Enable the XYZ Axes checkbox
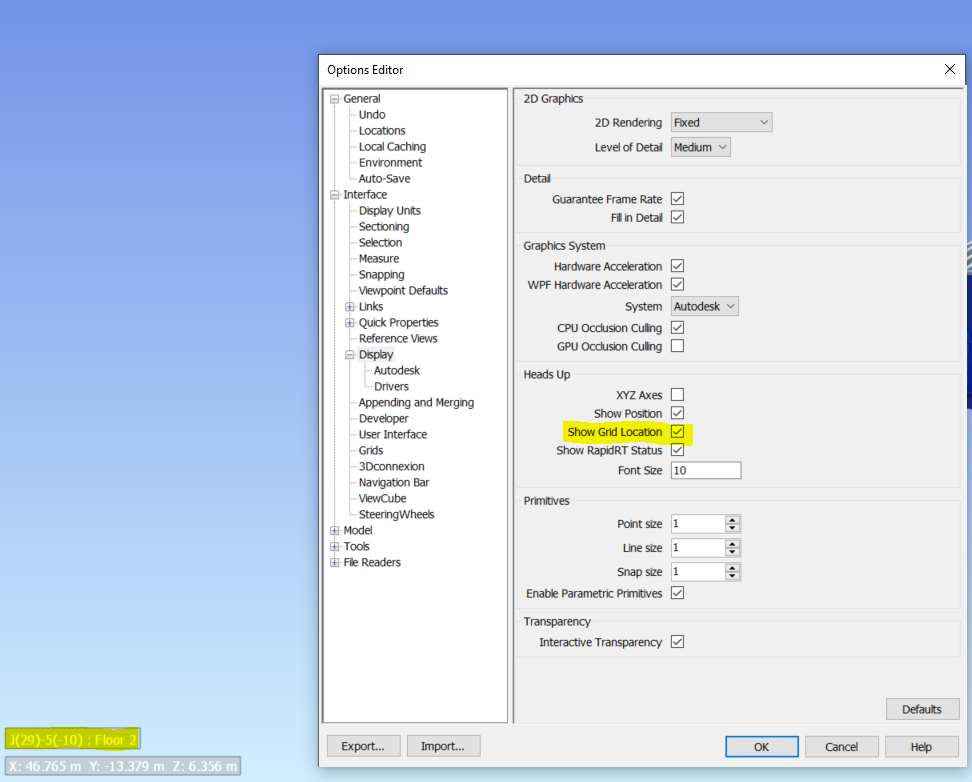This screenshot has height=782, width=972. coord(677,394)
